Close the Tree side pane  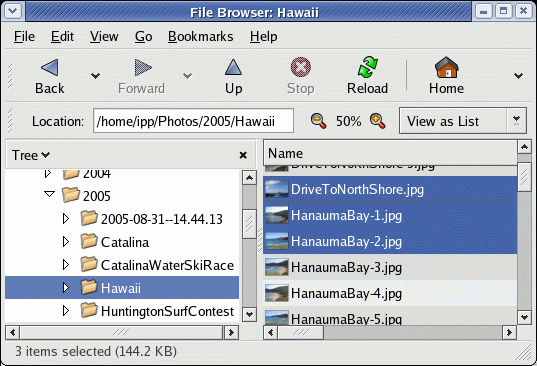tap(243, 155)
